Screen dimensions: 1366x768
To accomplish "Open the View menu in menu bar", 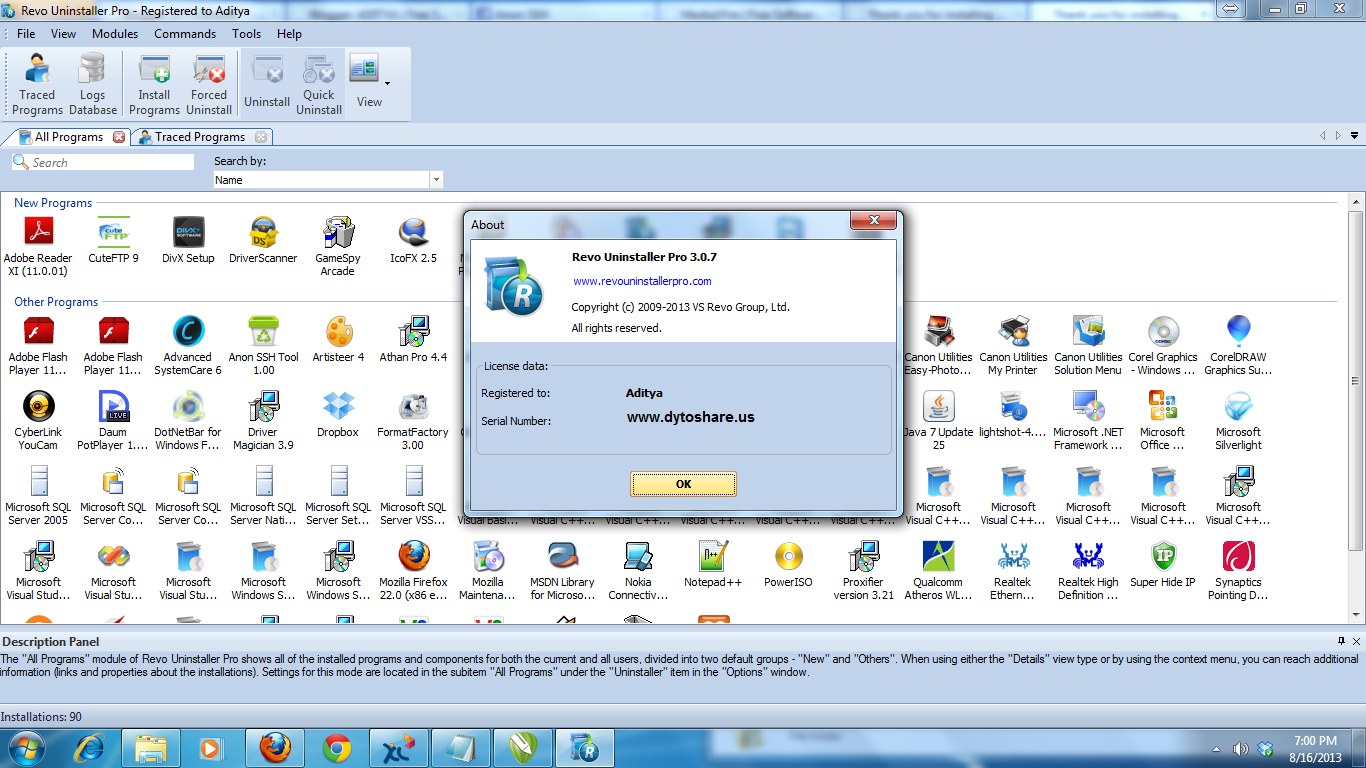I will click(x=63, y=34).
